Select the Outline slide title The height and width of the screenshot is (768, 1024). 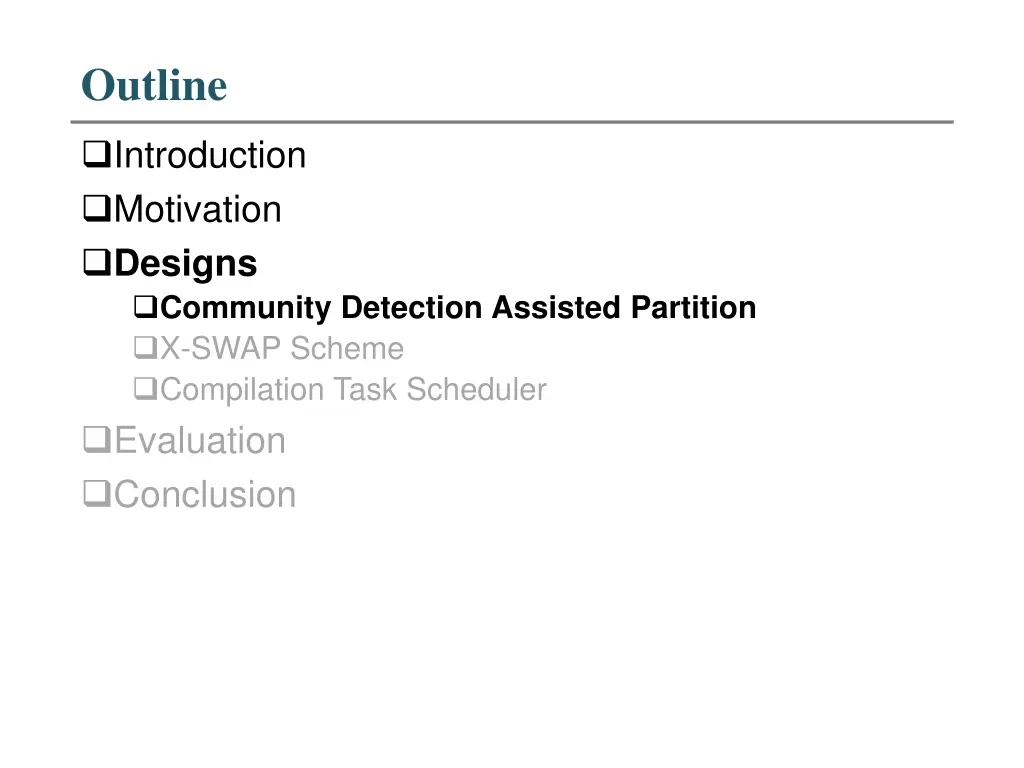tap(154, 85)
